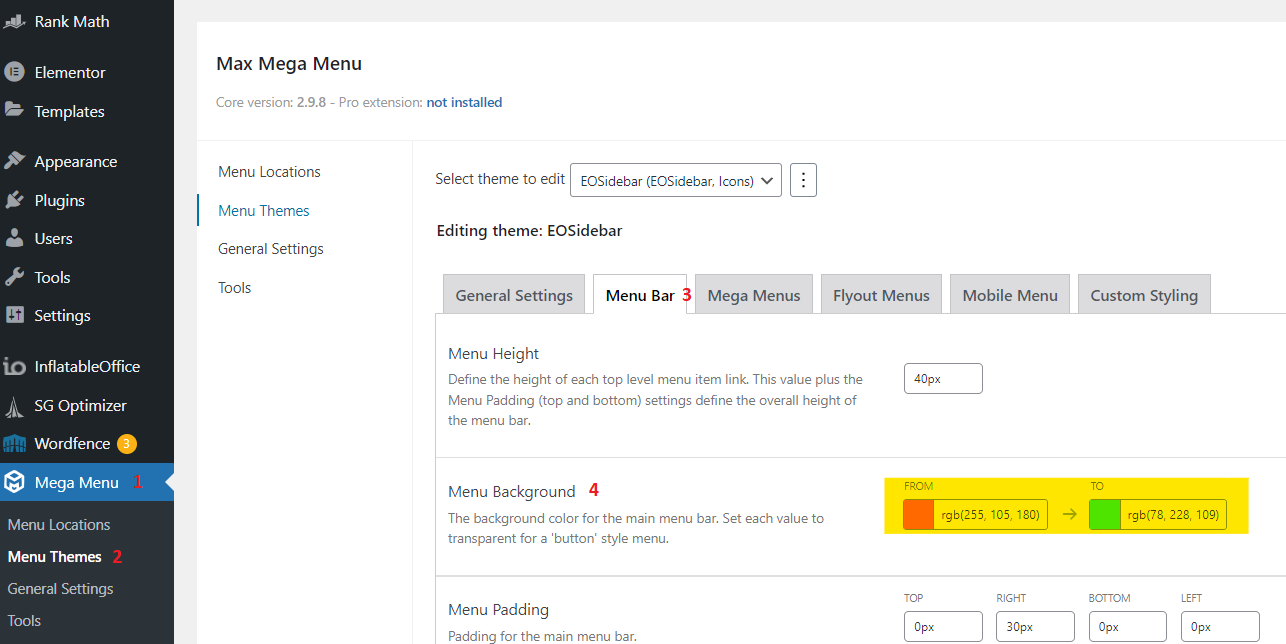The height and width of the screenshot is (644, 1286).
Task: Switch to the General Settings tab
Action: pyautogui.click(x=514, y=294)
